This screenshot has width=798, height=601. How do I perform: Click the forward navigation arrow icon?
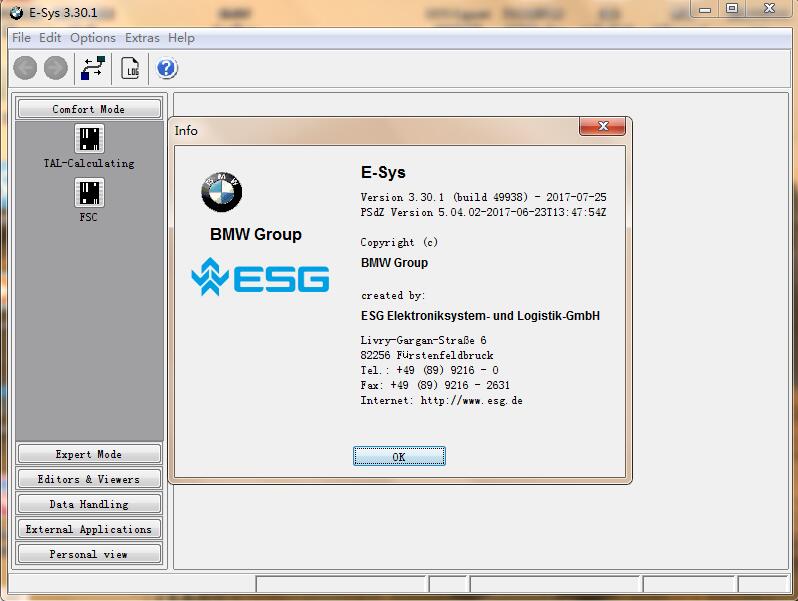(x=55, y=68)
